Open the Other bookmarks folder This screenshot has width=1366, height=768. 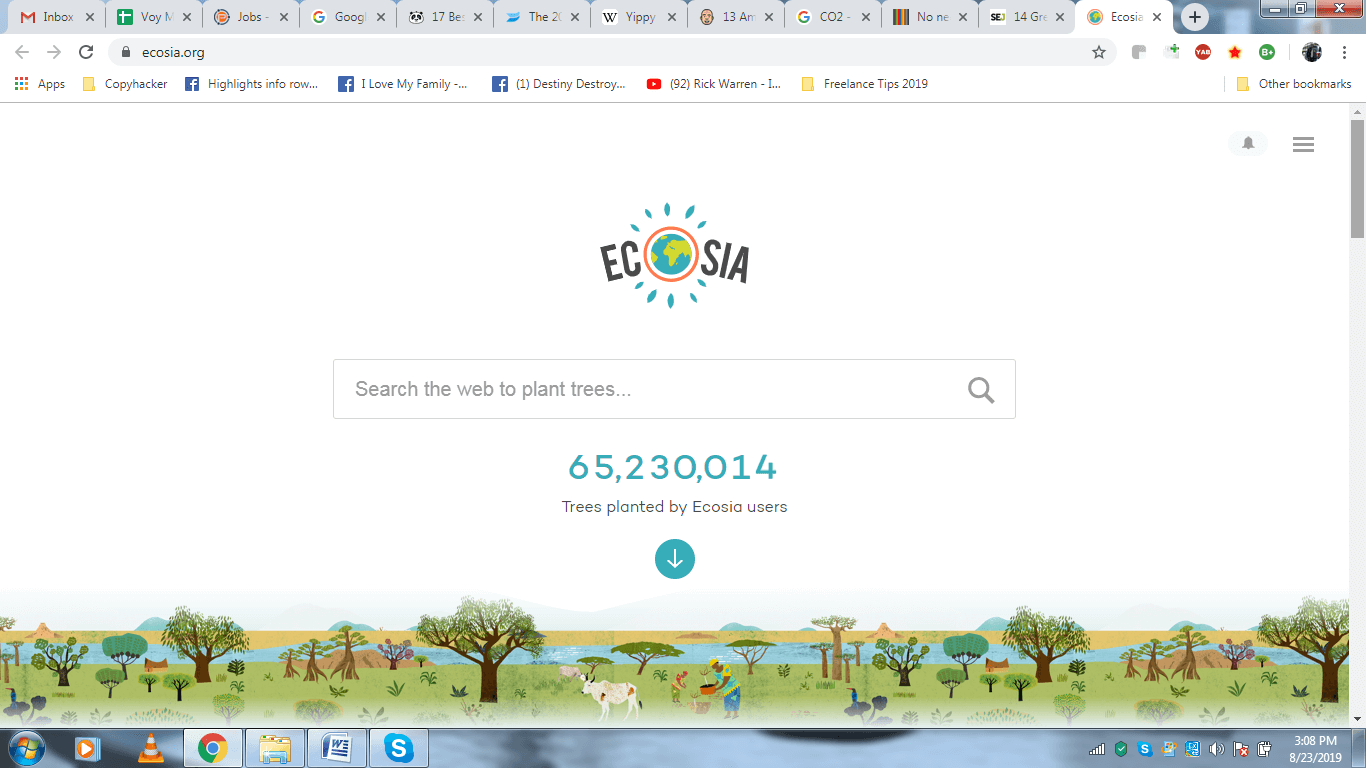[1294, 84]
